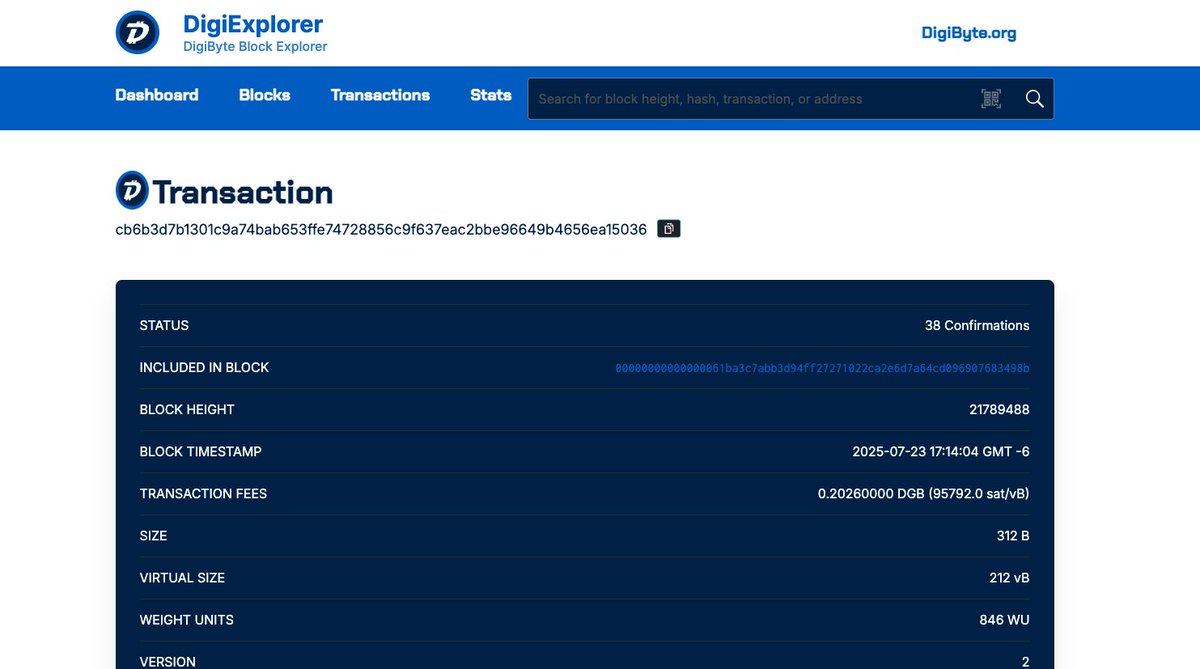Click the SIZE row label
Screen dimensions: 1200x669
pos(154,535)
